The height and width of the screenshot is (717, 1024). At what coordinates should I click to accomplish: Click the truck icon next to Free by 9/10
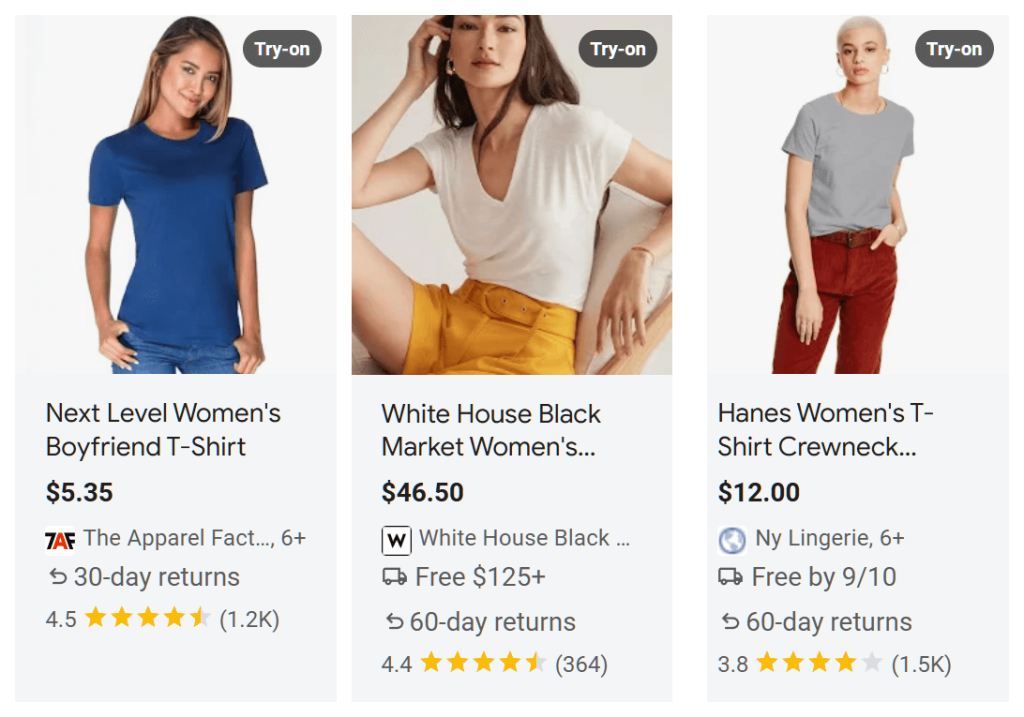pyautogui.click(x=731, y=579)
